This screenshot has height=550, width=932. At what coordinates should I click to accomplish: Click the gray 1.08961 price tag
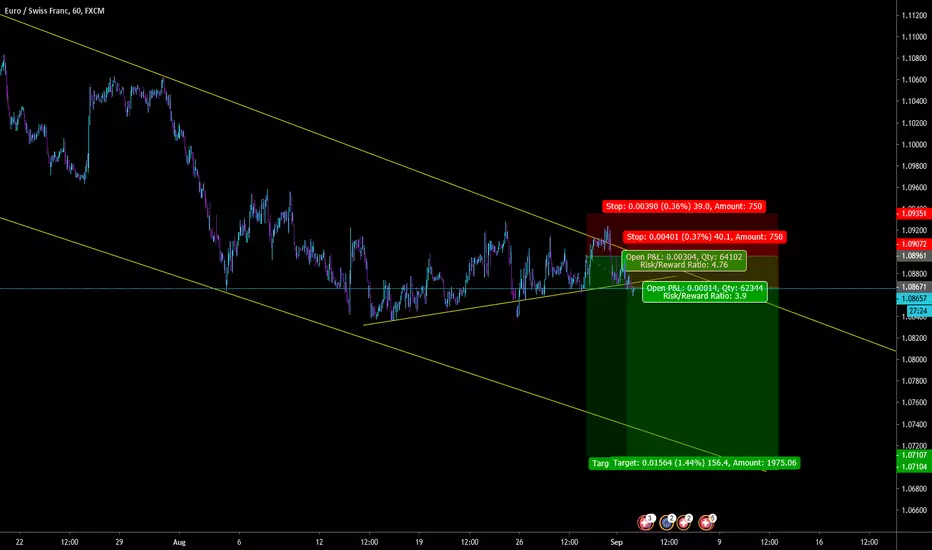pos(914,256)
